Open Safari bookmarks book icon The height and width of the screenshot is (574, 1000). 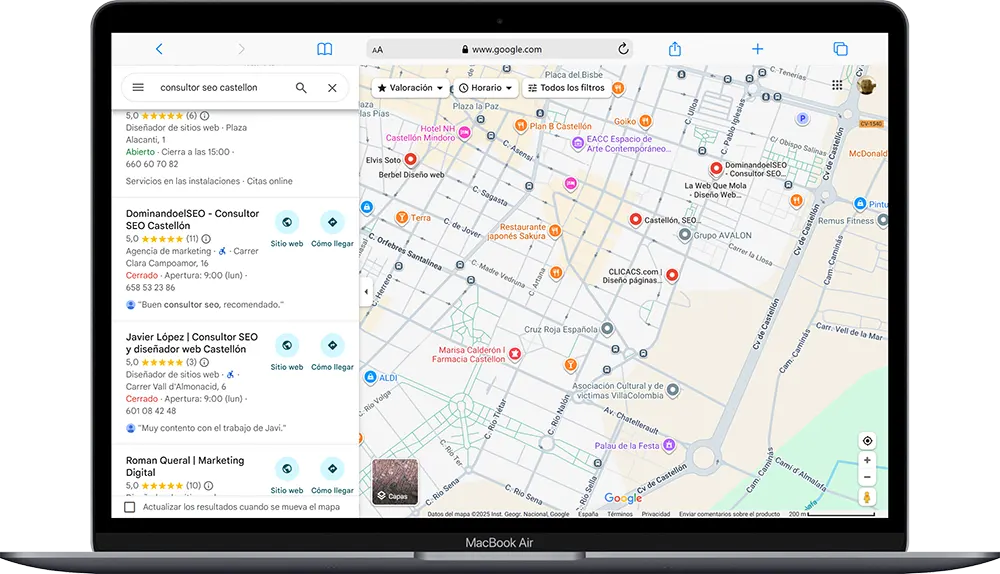tap(324, 49)
